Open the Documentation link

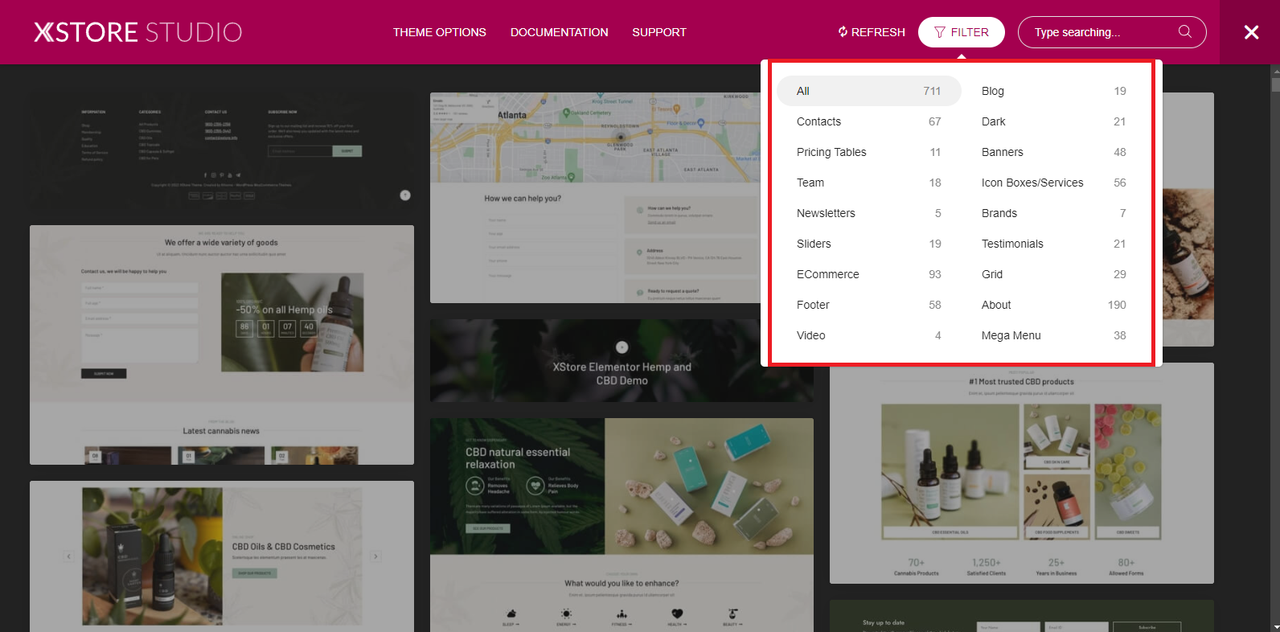click(559, 32)
